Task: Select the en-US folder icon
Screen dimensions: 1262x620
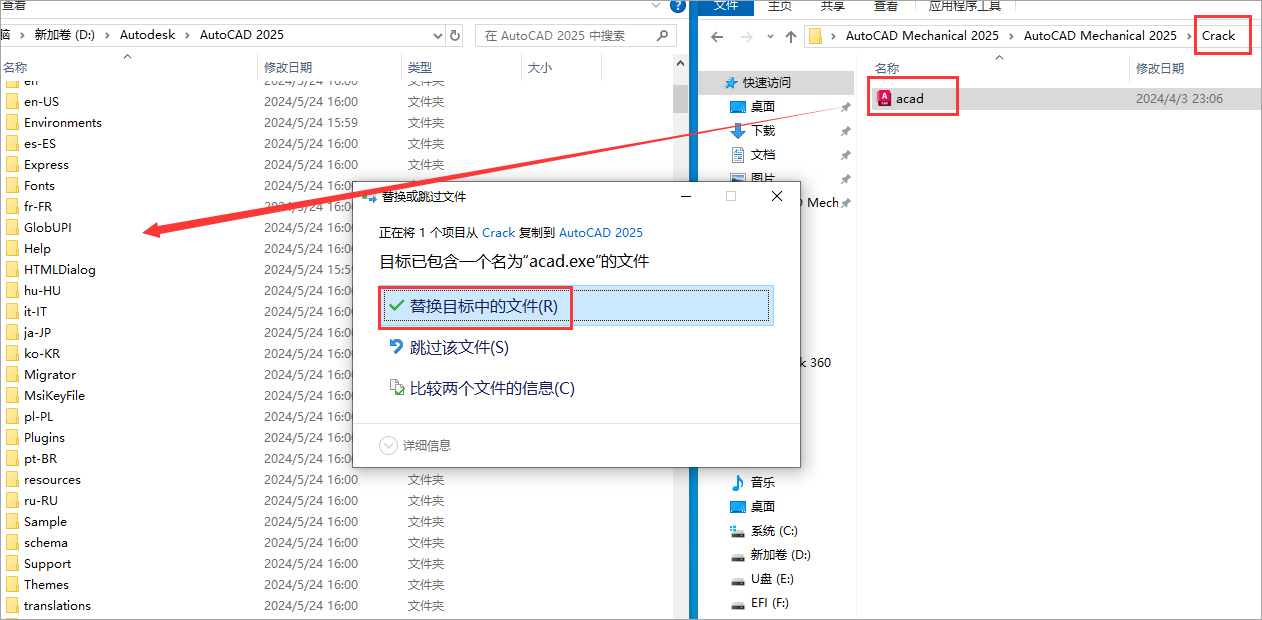Action: (12, 101)
